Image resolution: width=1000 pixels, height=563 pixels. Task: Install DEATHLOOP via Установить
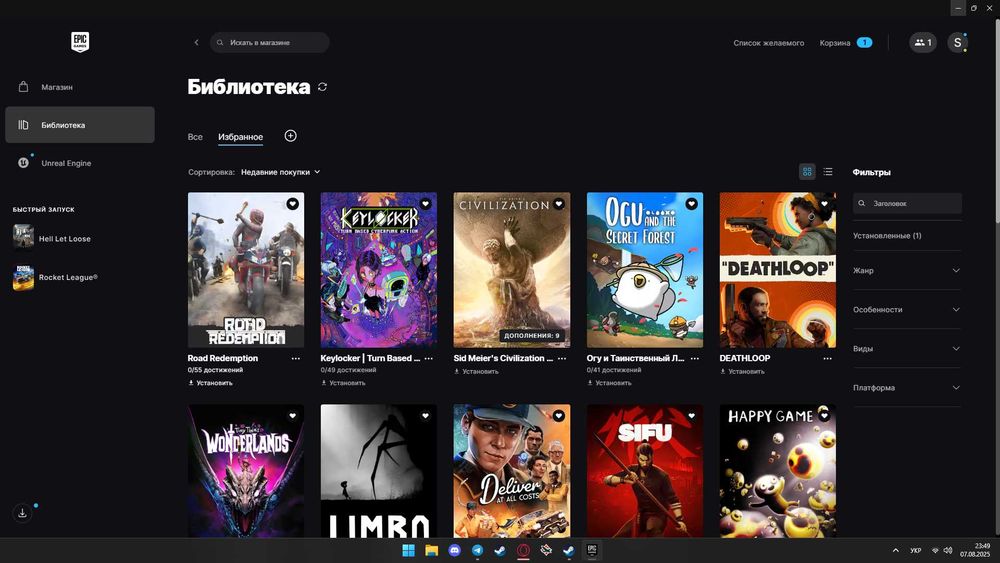point(742,371)
